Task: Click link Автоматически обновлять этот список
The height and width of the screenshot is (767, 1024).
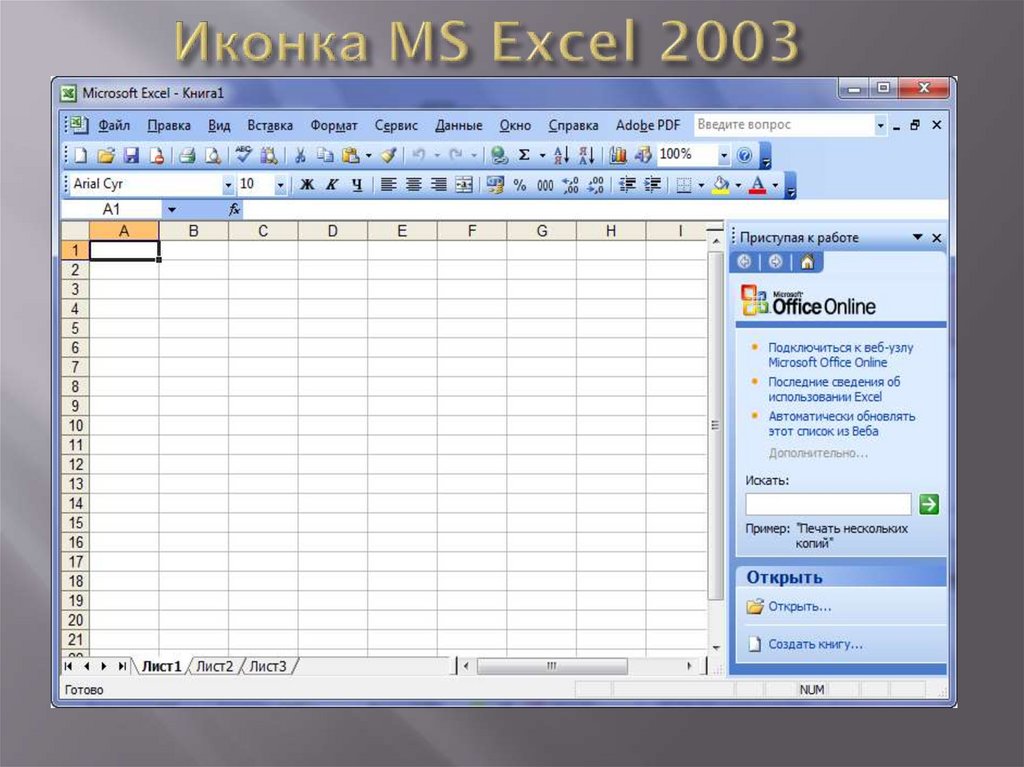Action: pyautogui.click(x=841, y=423)
